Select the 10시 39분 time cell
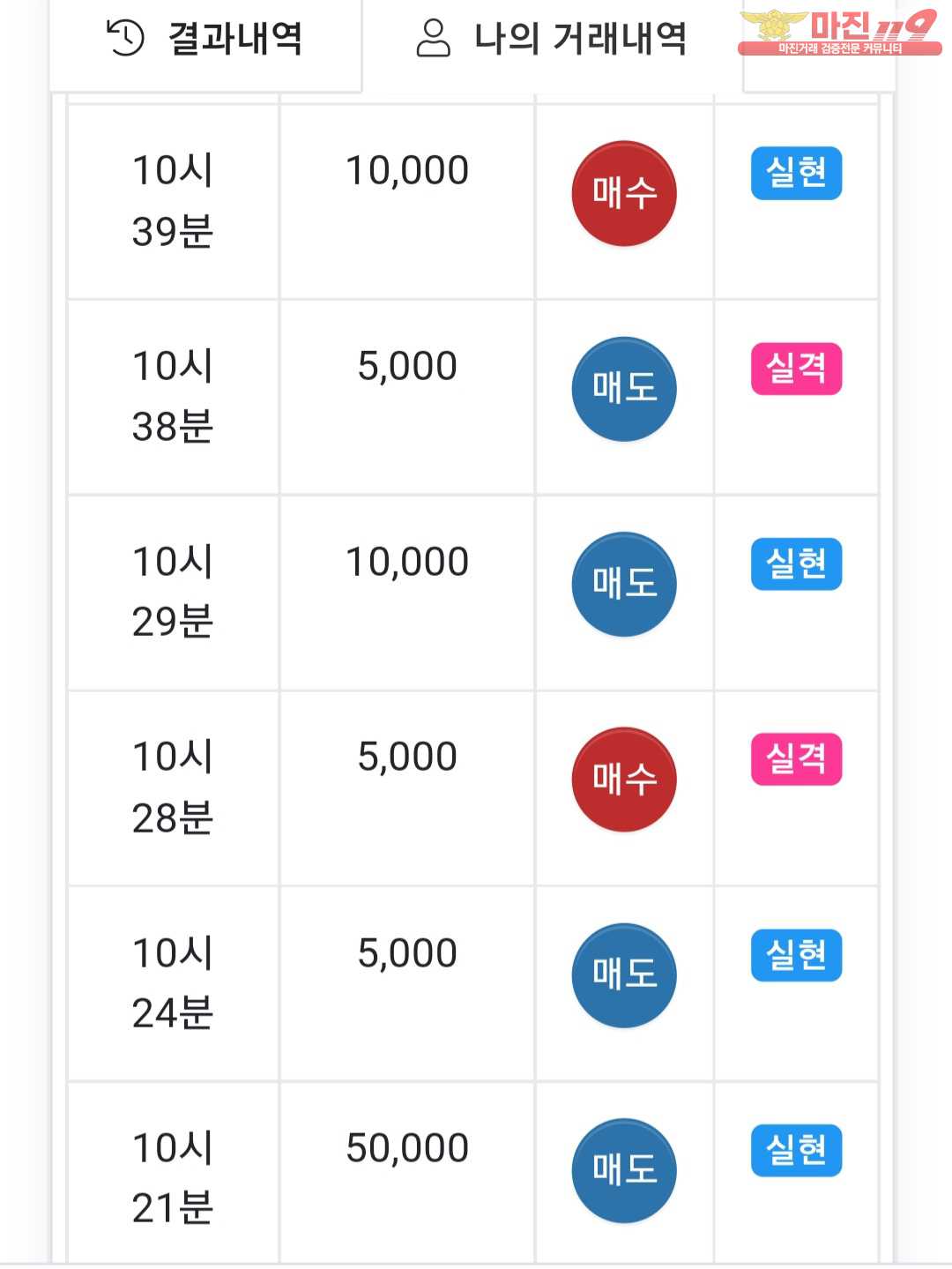 click(174, 202)
